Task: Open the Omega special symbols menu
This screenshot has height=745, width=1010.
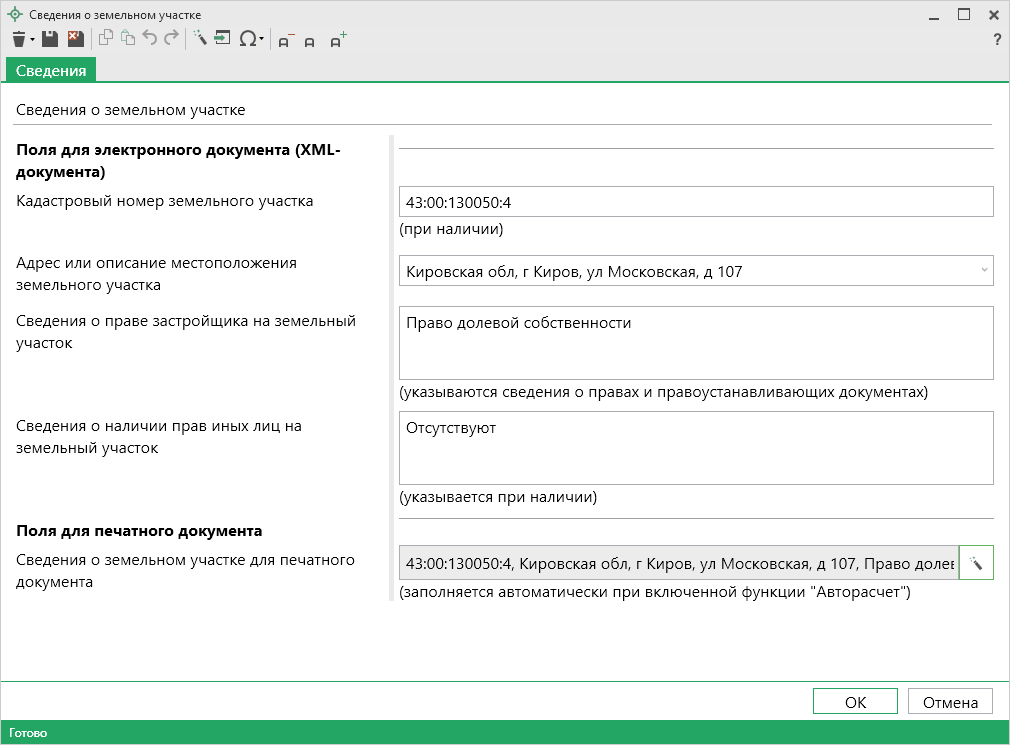Action: [248, 39]
